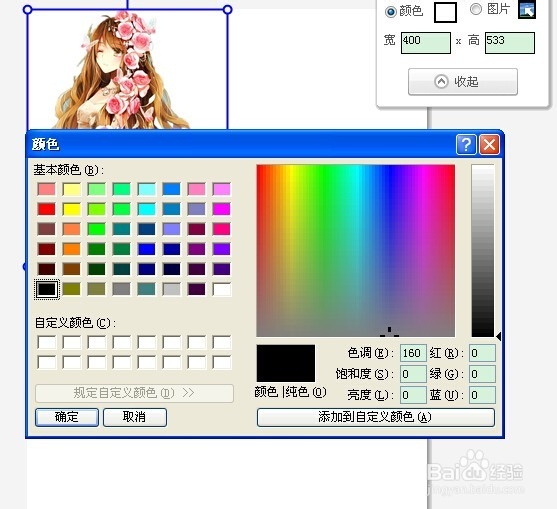Pick the olive basic color swatch
The image size is (557, 509).
71,289
